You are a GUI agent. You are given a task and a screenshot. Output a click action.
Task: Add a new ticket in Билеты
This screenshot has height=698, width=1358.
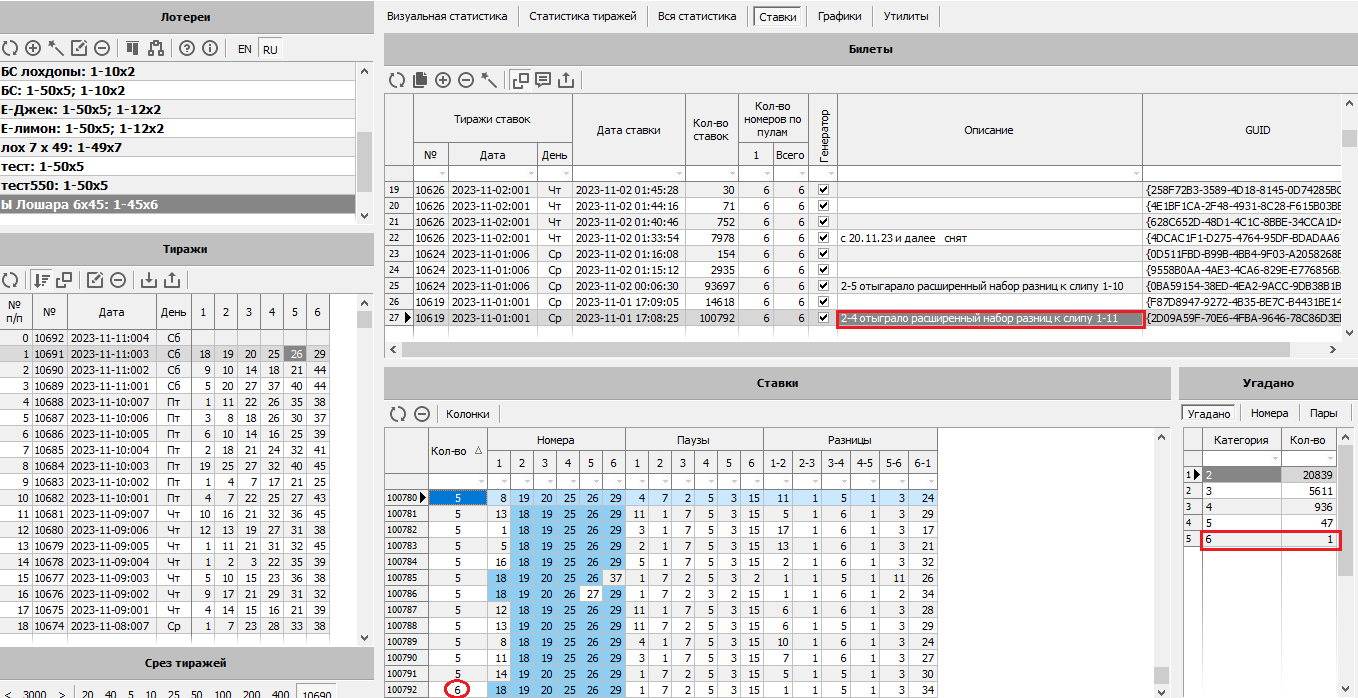443,80
